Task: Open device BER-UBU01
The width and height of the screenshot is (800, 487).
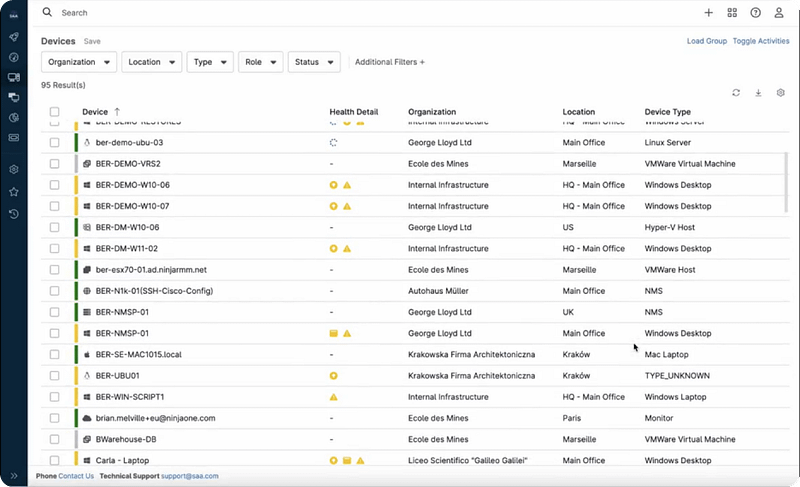Action: [118, 376]
